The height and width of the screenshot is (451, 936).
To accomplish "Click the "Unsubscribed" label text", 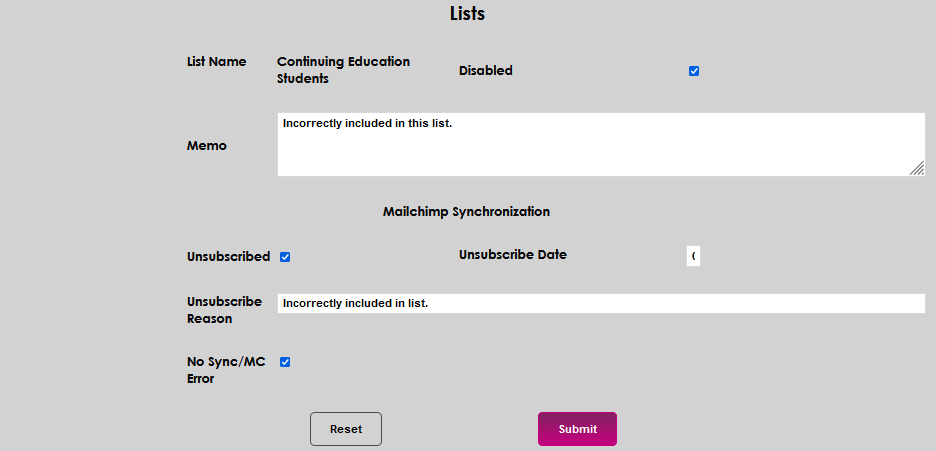I will (x=228, y=257).
